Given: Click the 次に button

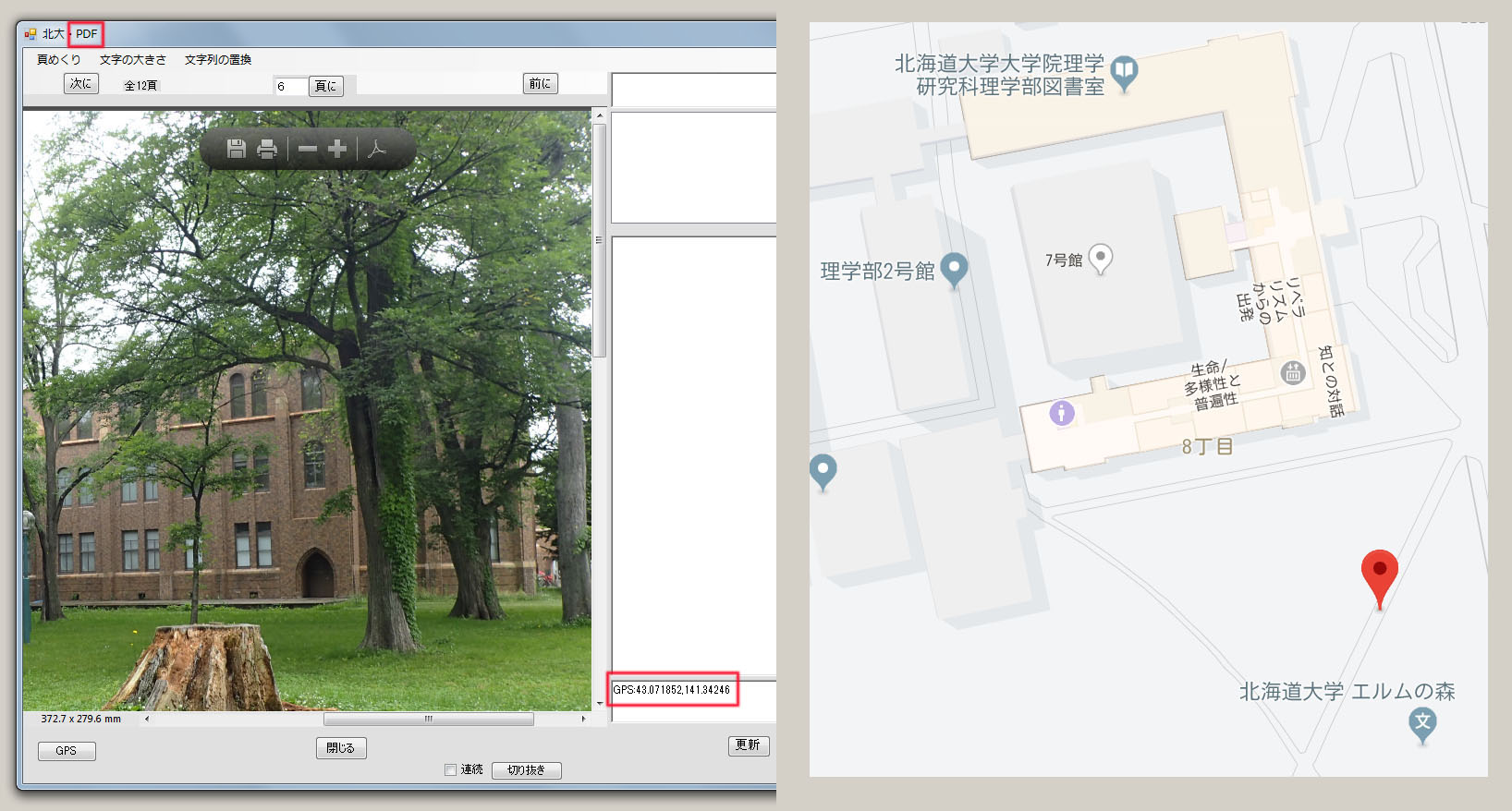Looking at the screenshot, I should click(x=81, y=84).
